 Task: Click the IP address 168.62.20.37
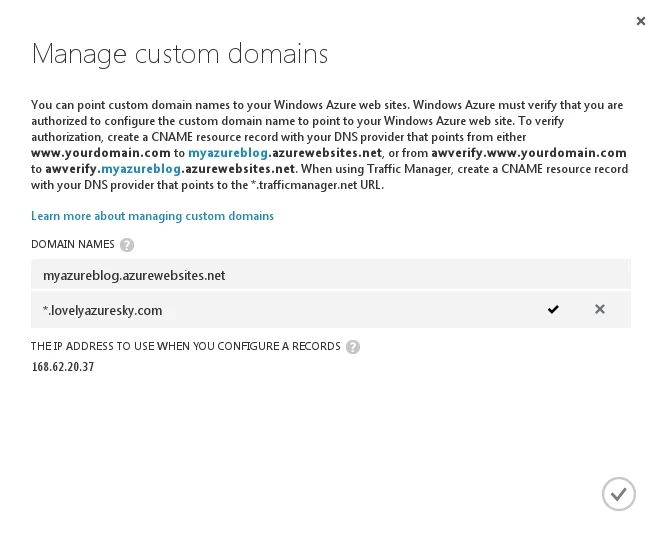tap(63, 367)
